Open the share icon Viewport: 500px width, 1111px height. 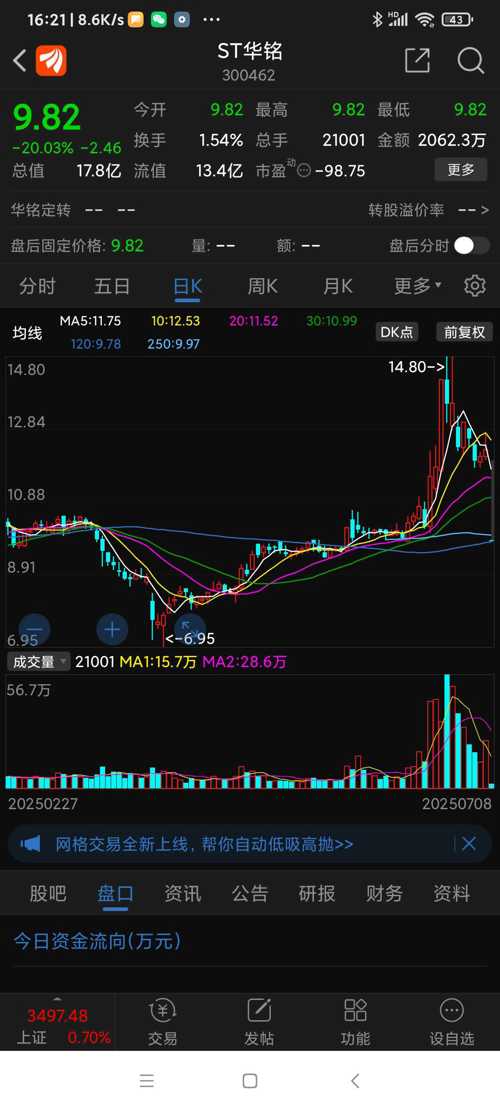click(x=417, y=61)
